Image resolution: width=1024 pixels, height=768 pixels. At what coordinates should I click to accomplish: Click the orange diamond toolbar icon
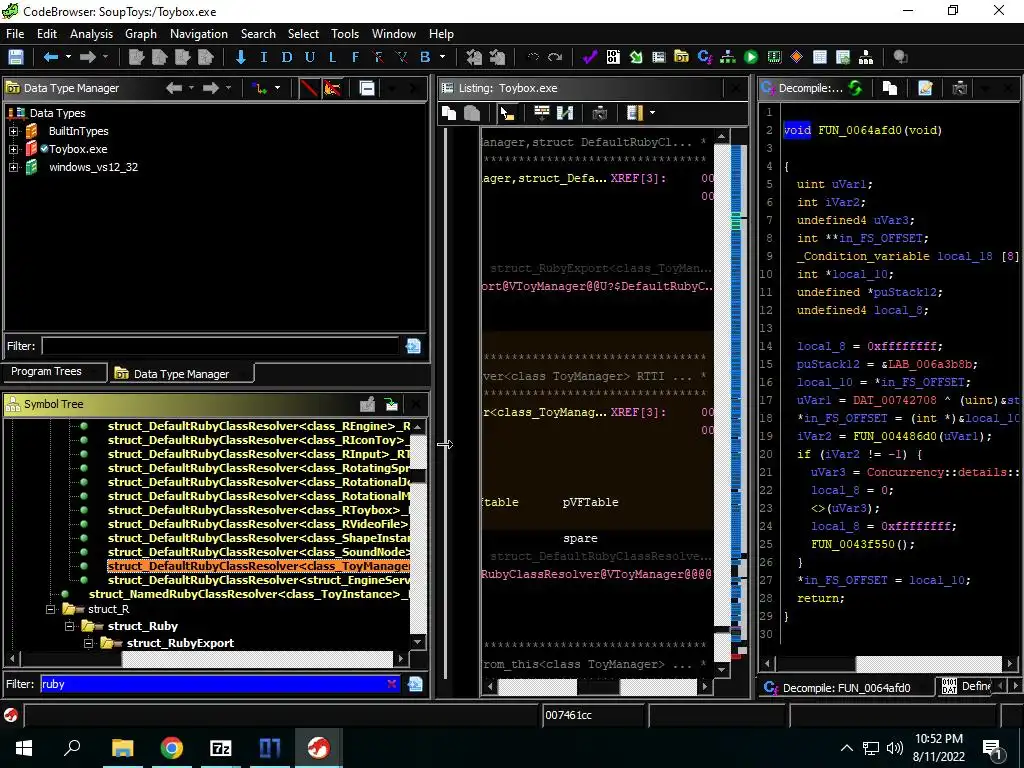(796, 57)
